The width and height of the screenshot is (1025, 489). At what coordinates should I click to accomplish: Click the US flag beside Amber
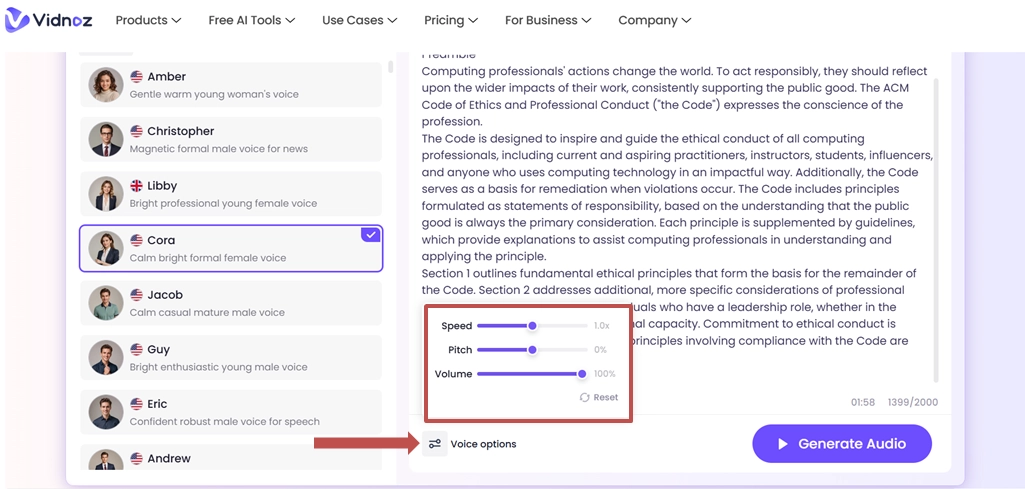(137, 77)
